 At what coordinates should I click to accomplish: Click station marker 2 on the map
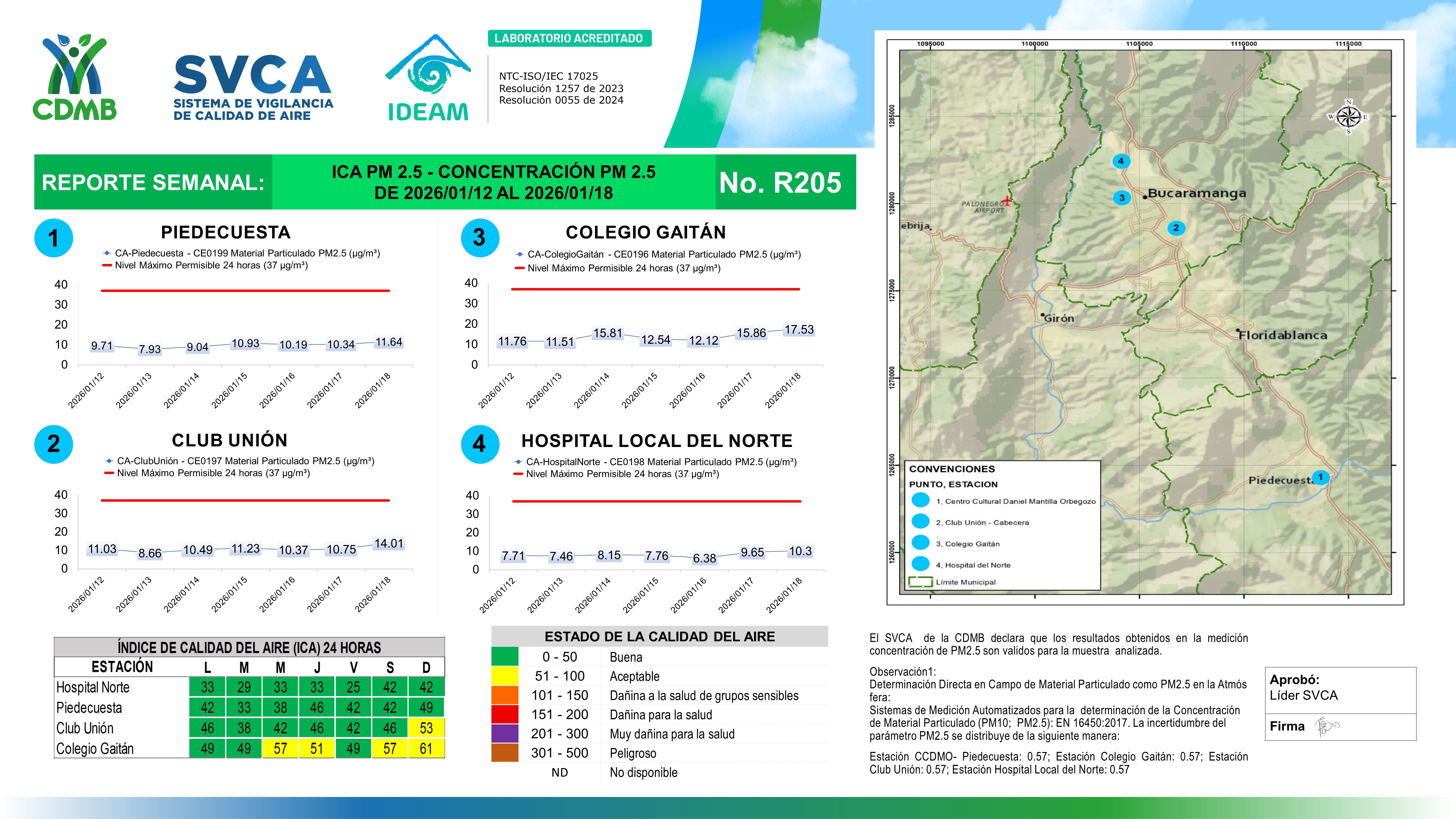(x=1176, y=228)
